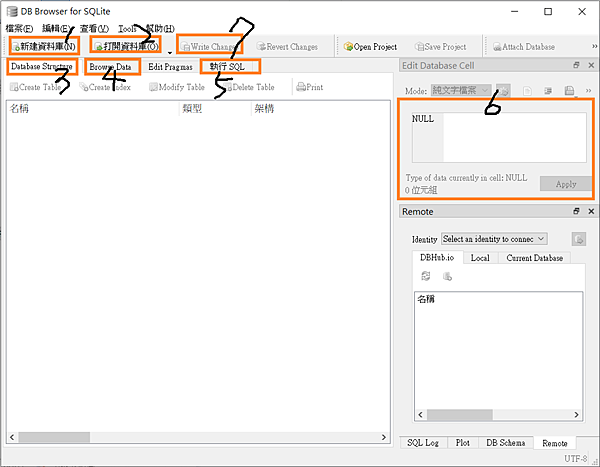This screenshot has width=600, height=467.
Task: Click the save/export icon in cell editor
Action: click(569, 91)
